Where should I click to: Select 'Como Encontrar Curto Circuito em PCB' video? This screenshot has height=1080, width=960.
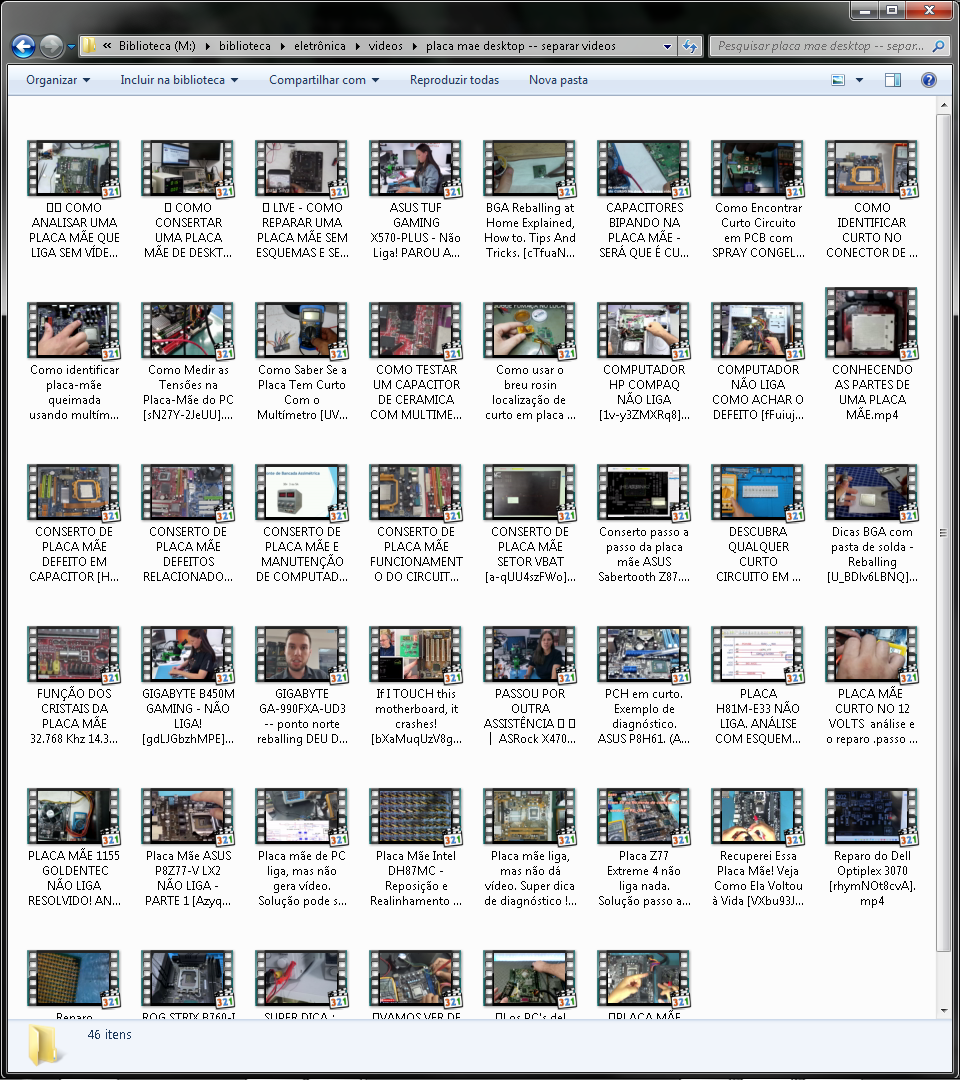[758, 200]
